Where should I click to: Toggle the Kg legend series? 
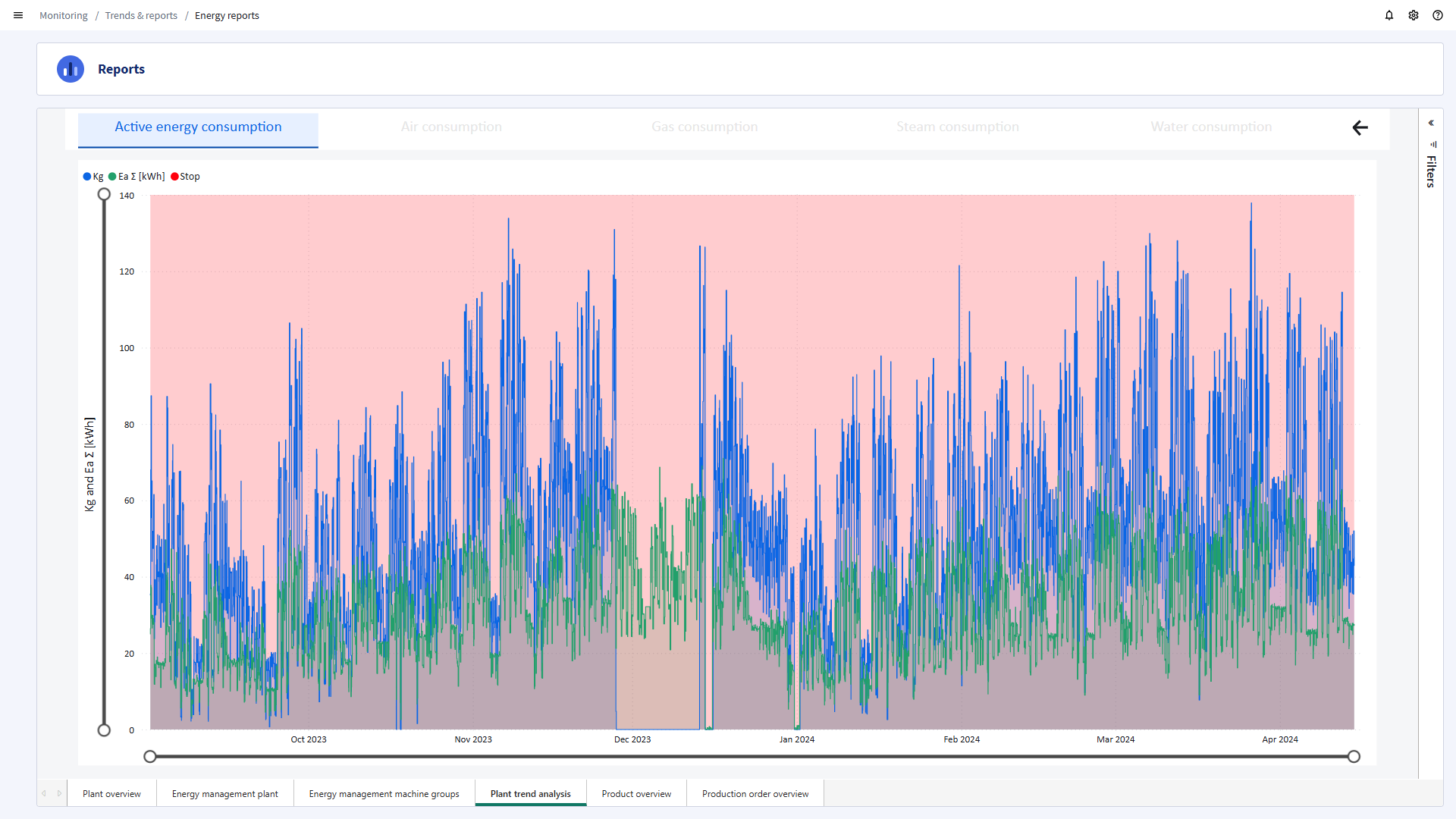point(93,177)
